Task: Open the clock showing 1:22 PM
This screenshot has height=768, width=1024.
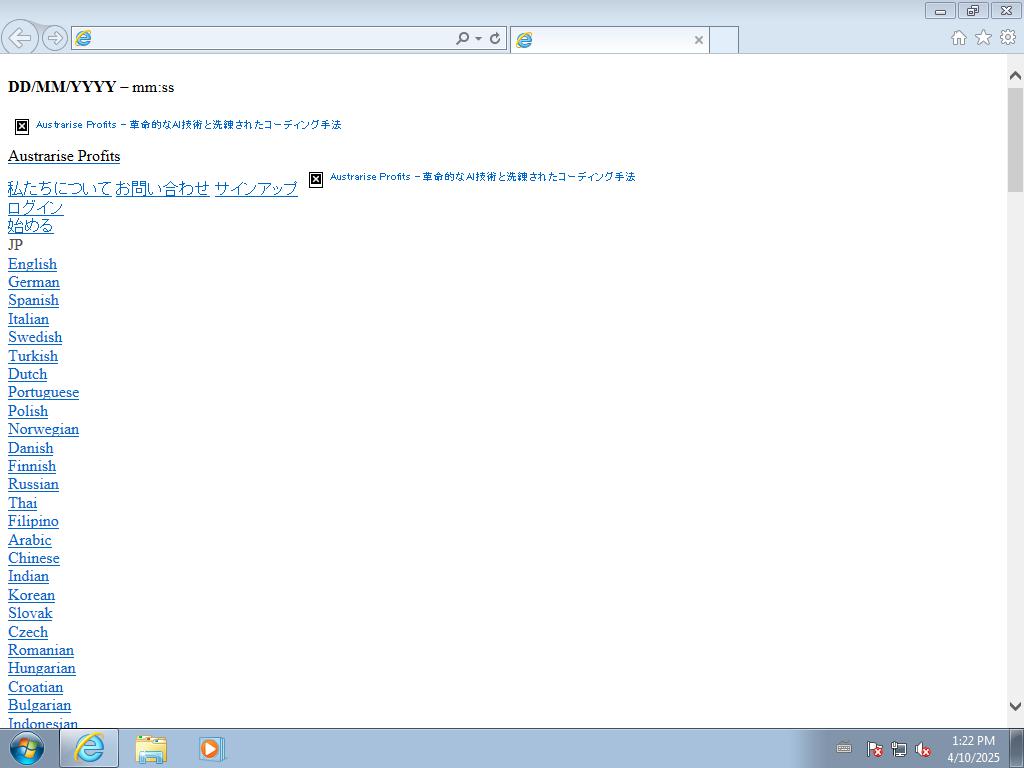Action: pyautogui.click(x=973, y=749)
